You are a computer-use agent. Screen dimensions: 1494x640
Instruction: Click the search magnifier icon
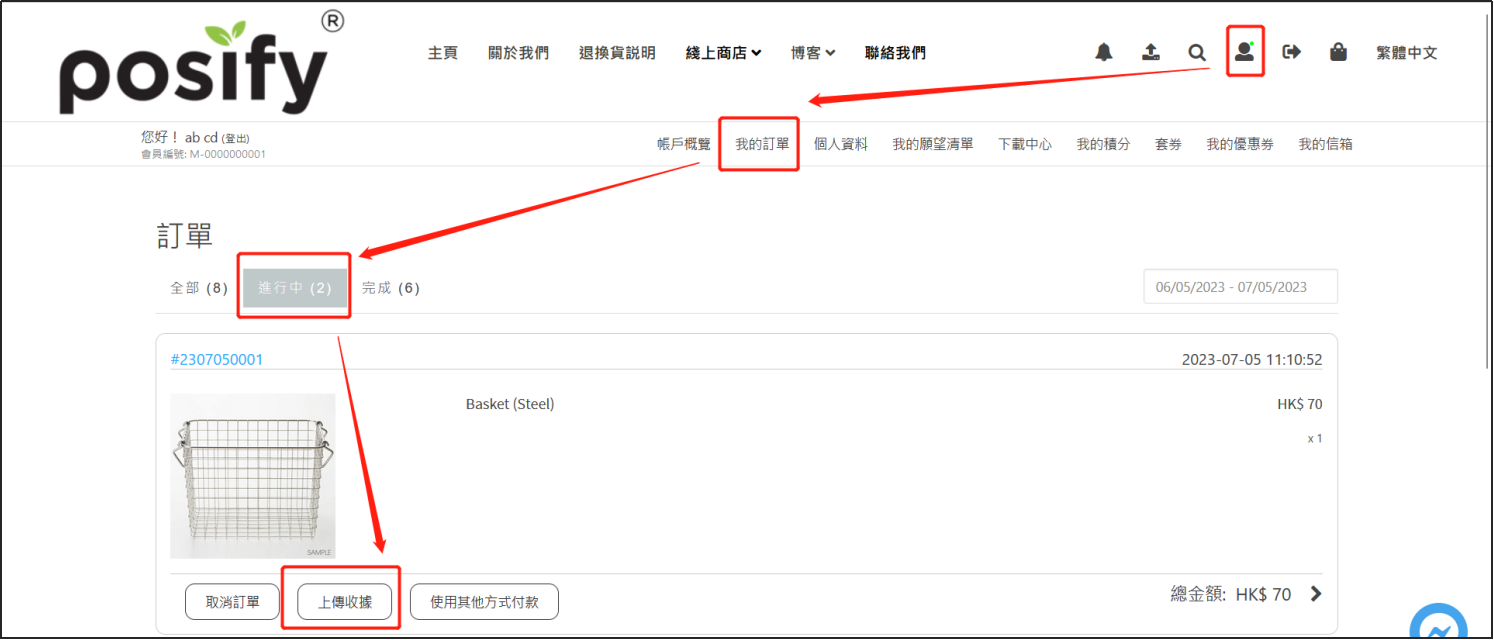point(1197,52)
